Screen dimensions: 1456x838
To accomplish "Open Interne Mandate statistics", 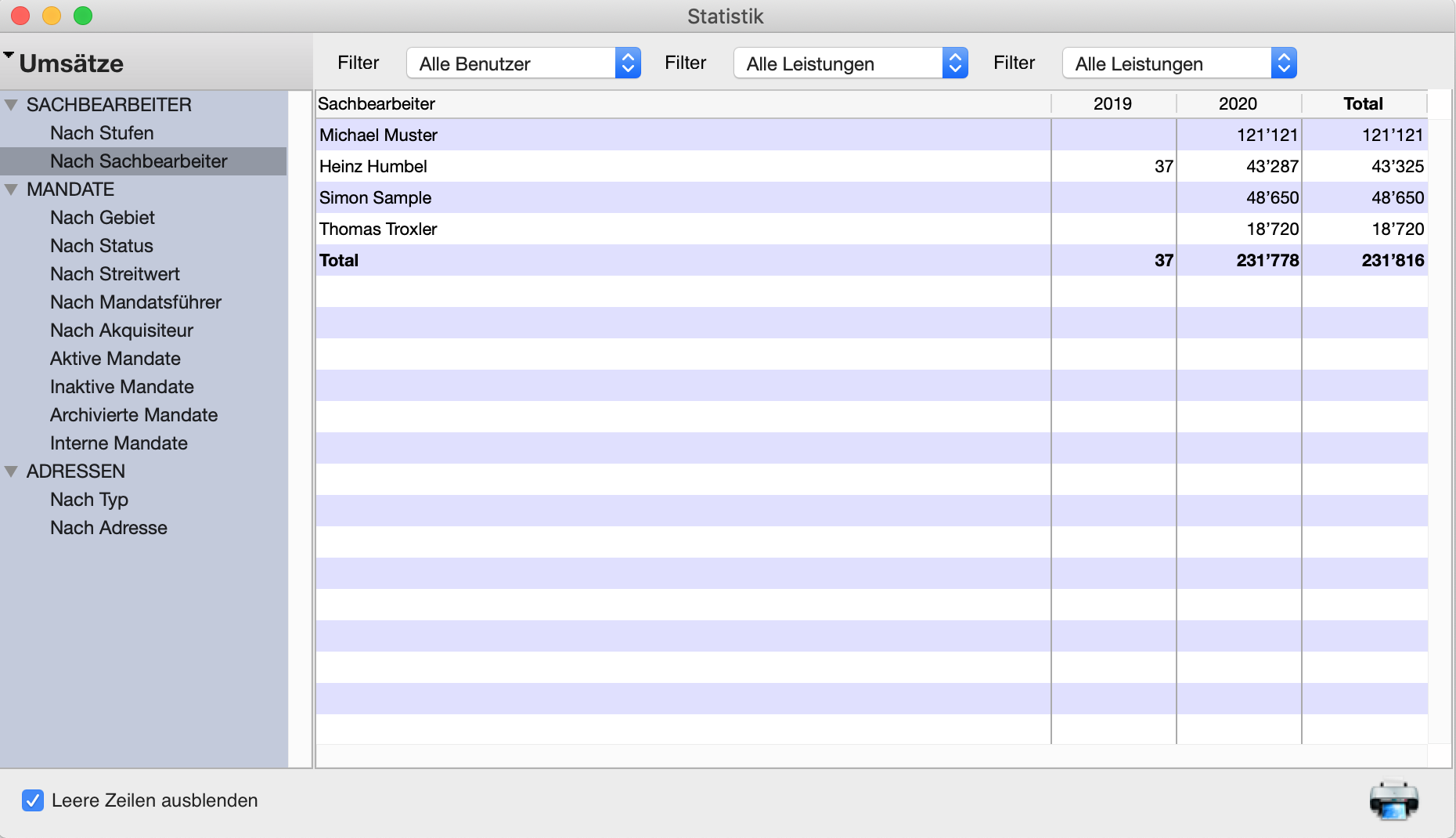I will tap(119, 443).
